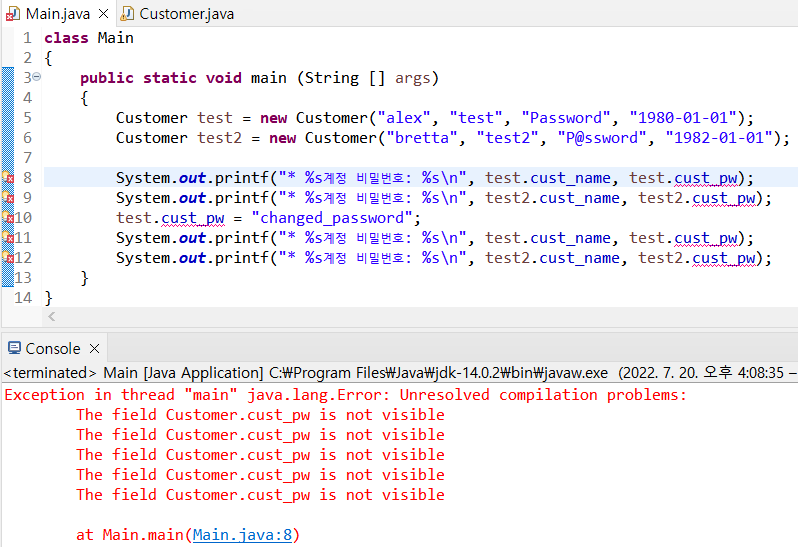Click the "1982-01-01" string on line 6
This screenshot has height=547, width=798.
click(x=719, y=138)
